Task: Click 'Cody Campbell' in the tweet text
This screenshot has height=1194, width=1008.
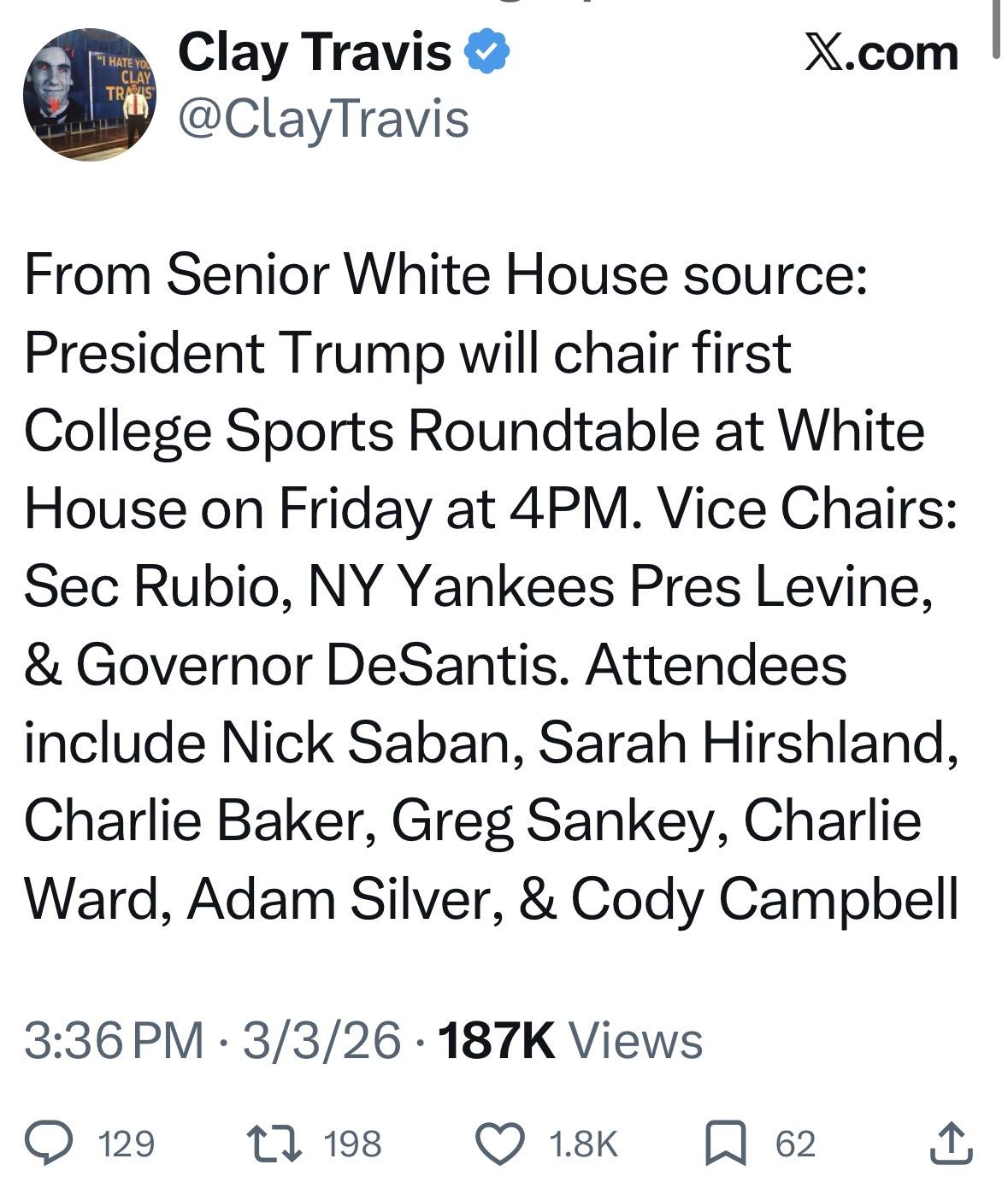Action: tap(763, 898)
